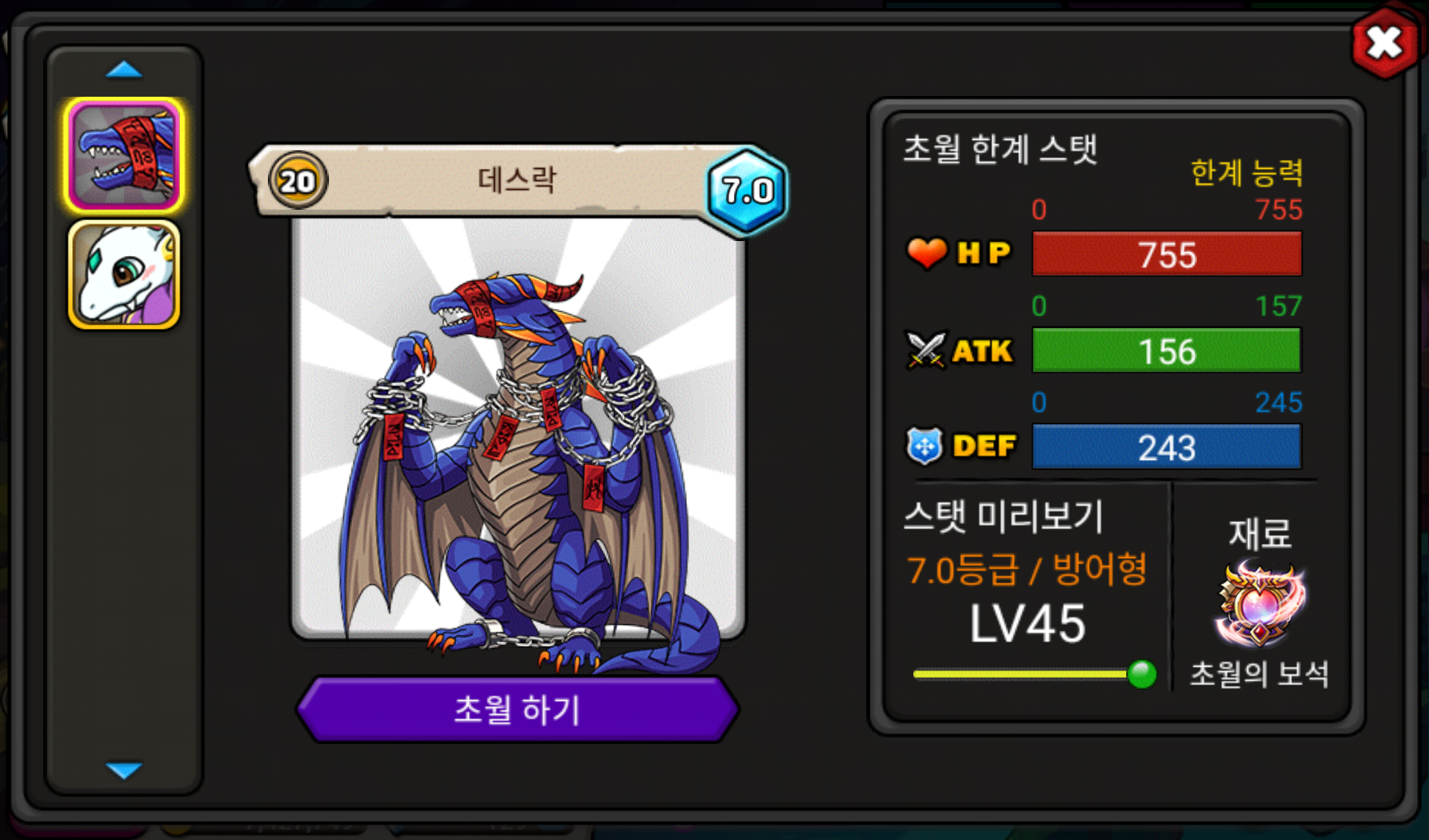Viewport: 1429px width, 840px height.
Task: Click the blue 7.0 grade hexagon badge
Action: [747, 191]
